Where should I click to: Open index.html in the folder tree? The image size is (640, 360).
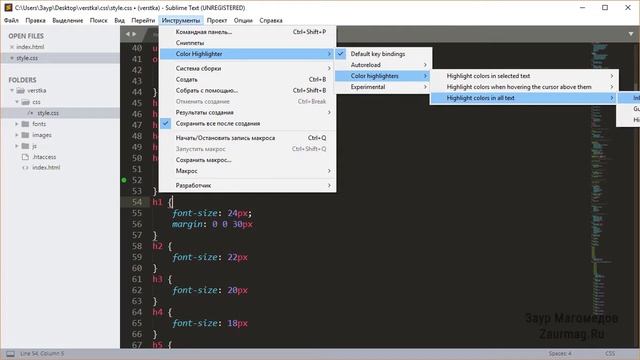46,168
